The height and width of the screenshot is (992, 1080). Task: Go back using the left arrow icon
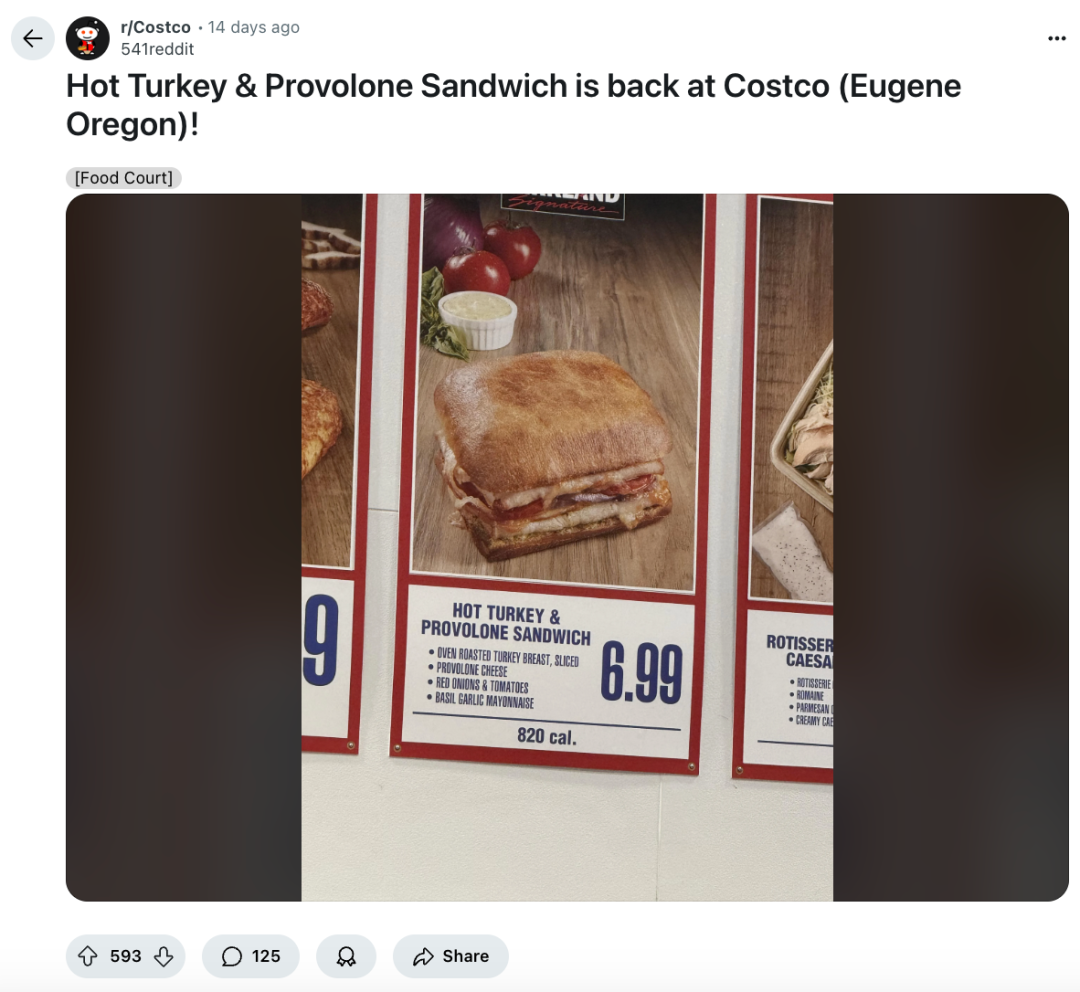click(x=32, y=39)
